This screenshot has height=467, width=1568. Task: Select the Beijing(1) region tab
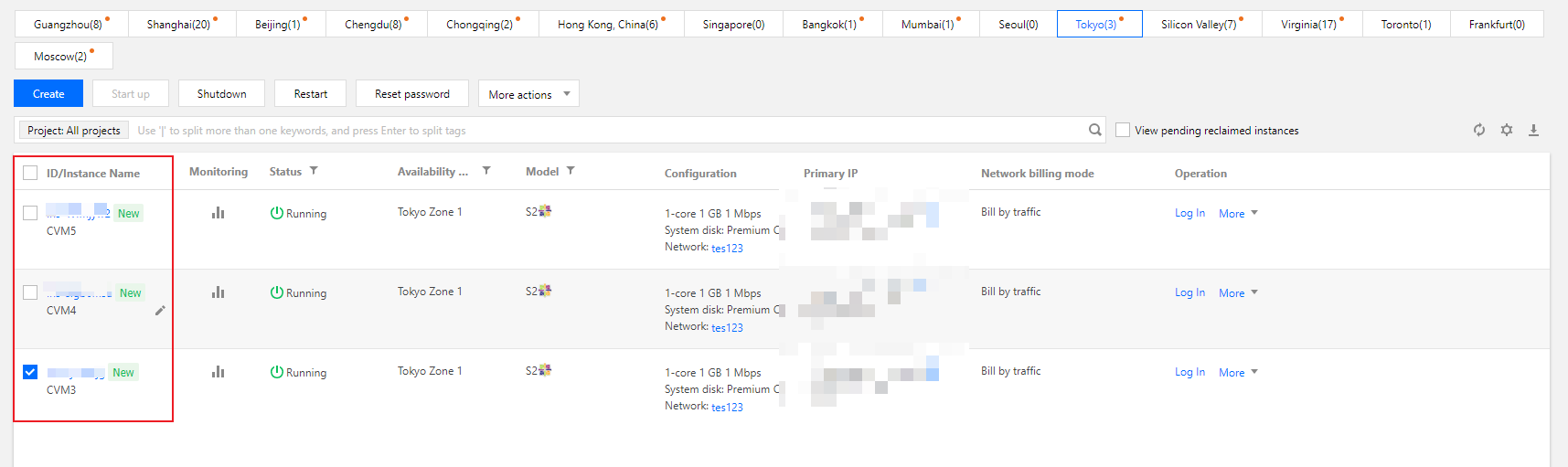[281, 25]
